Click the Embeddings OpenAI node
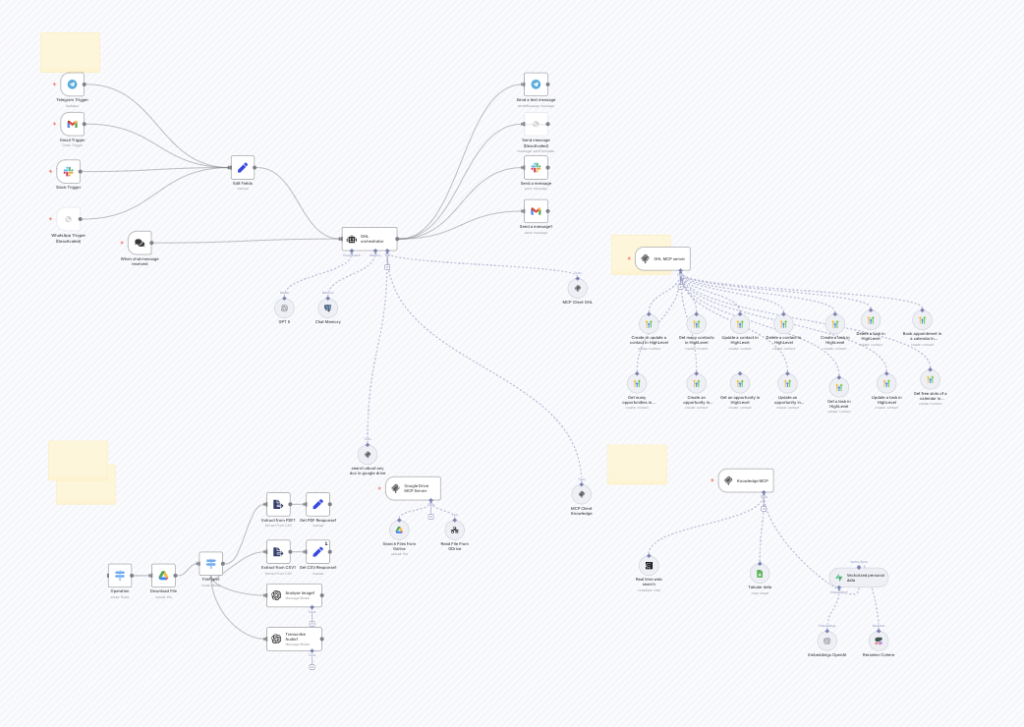Image resolution: width=1024 pixels, height=727 pixels. pyautogui.click(x=827, y=641)
